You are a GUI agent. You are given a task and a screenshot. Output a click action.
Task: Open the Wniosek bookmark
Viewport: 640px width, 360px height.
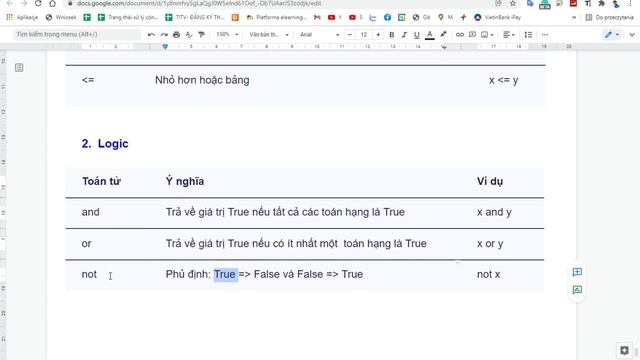61,17
